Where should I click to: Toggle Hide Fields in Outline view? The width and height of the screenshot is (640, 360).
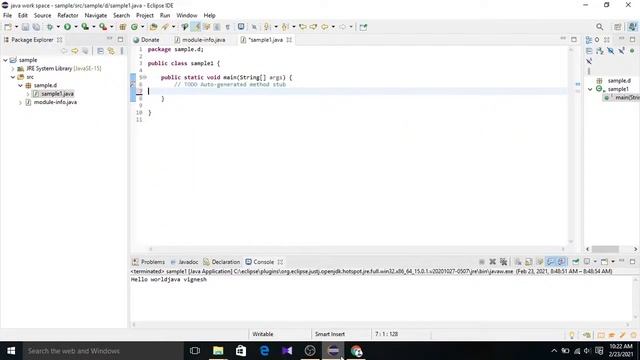click(x=611, y=51)
